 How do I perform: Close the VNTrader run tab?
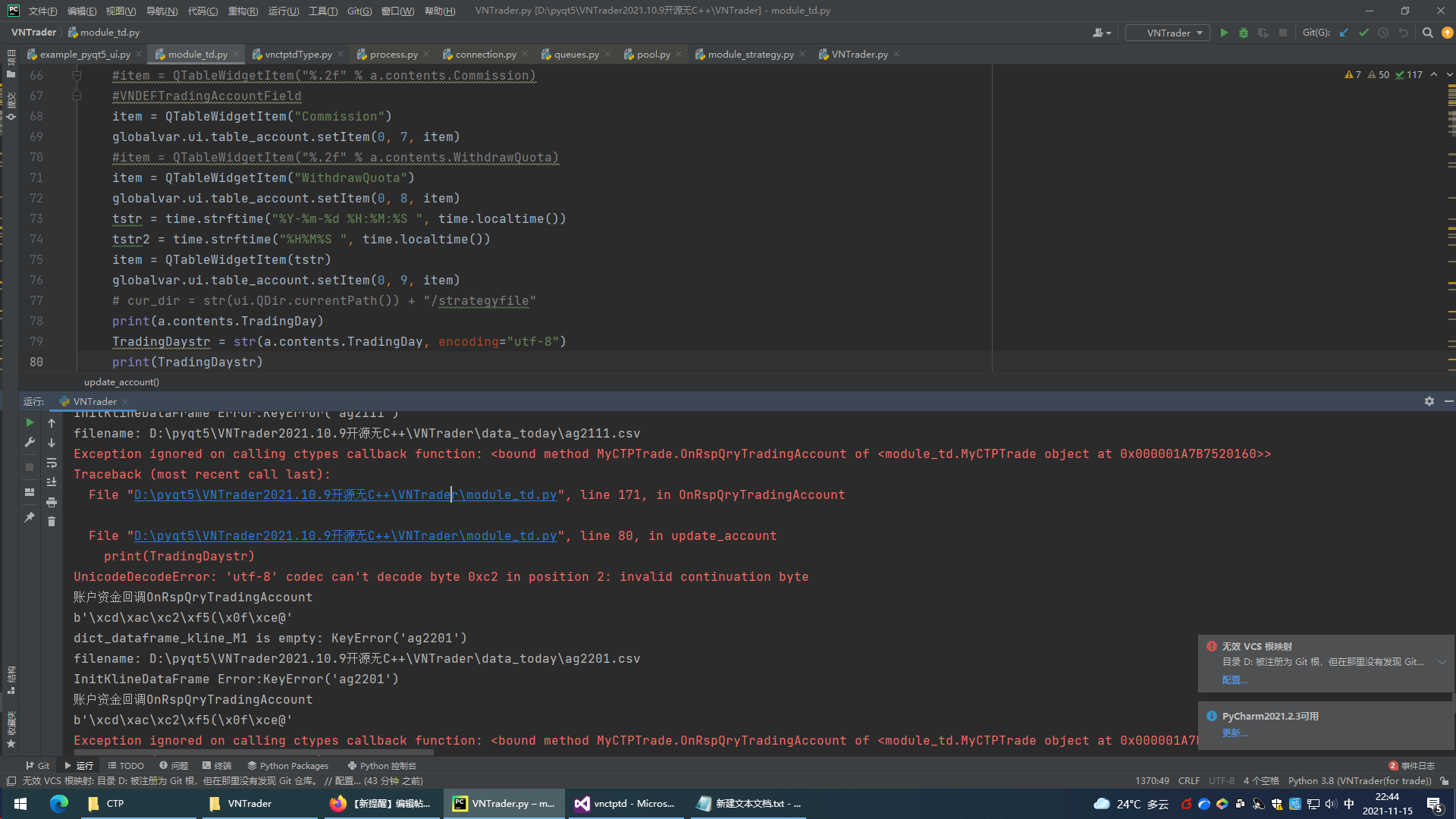(x=125, y=401)
